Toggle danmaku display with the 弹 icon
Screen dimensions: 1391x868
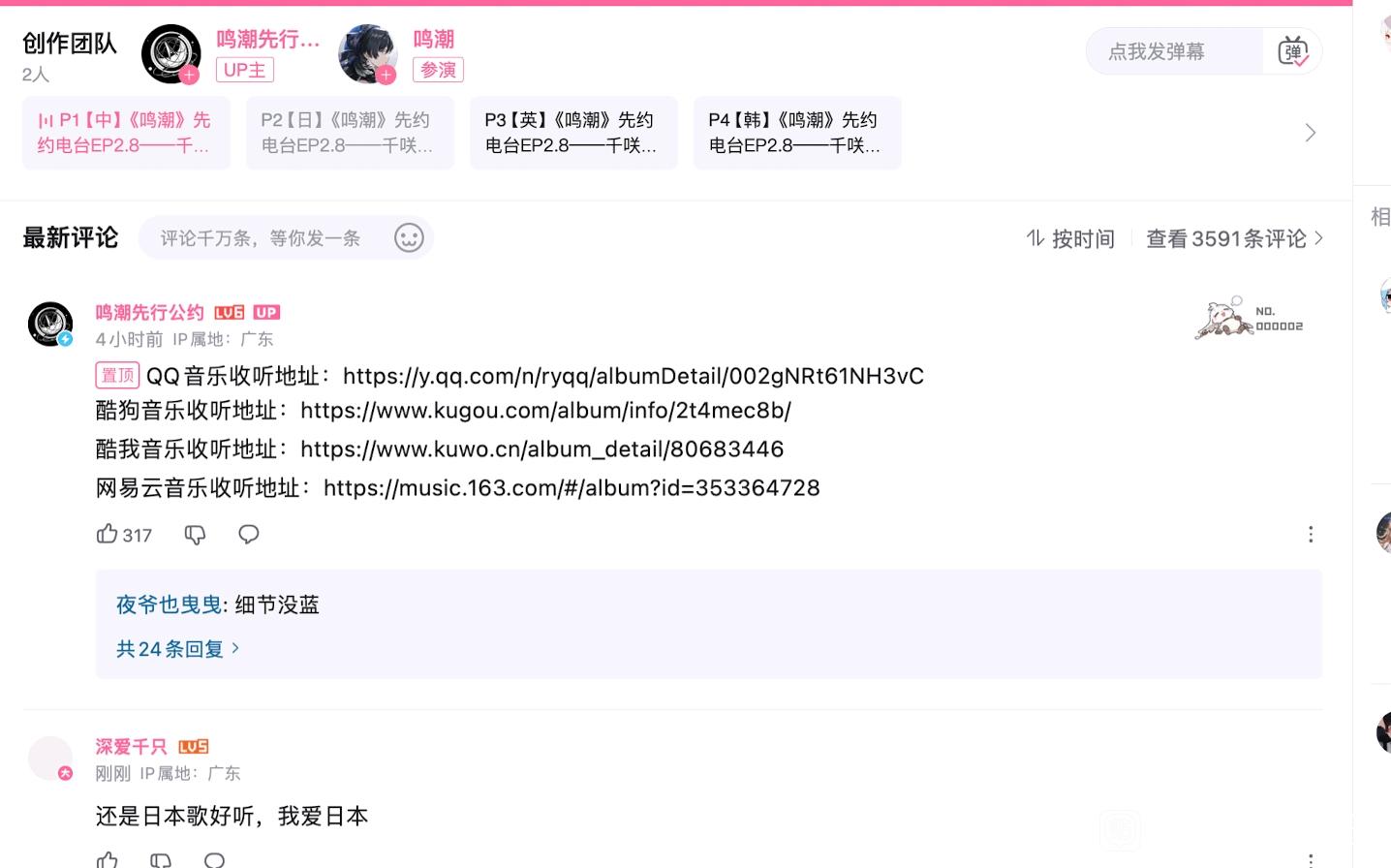tap(1293, 51)
